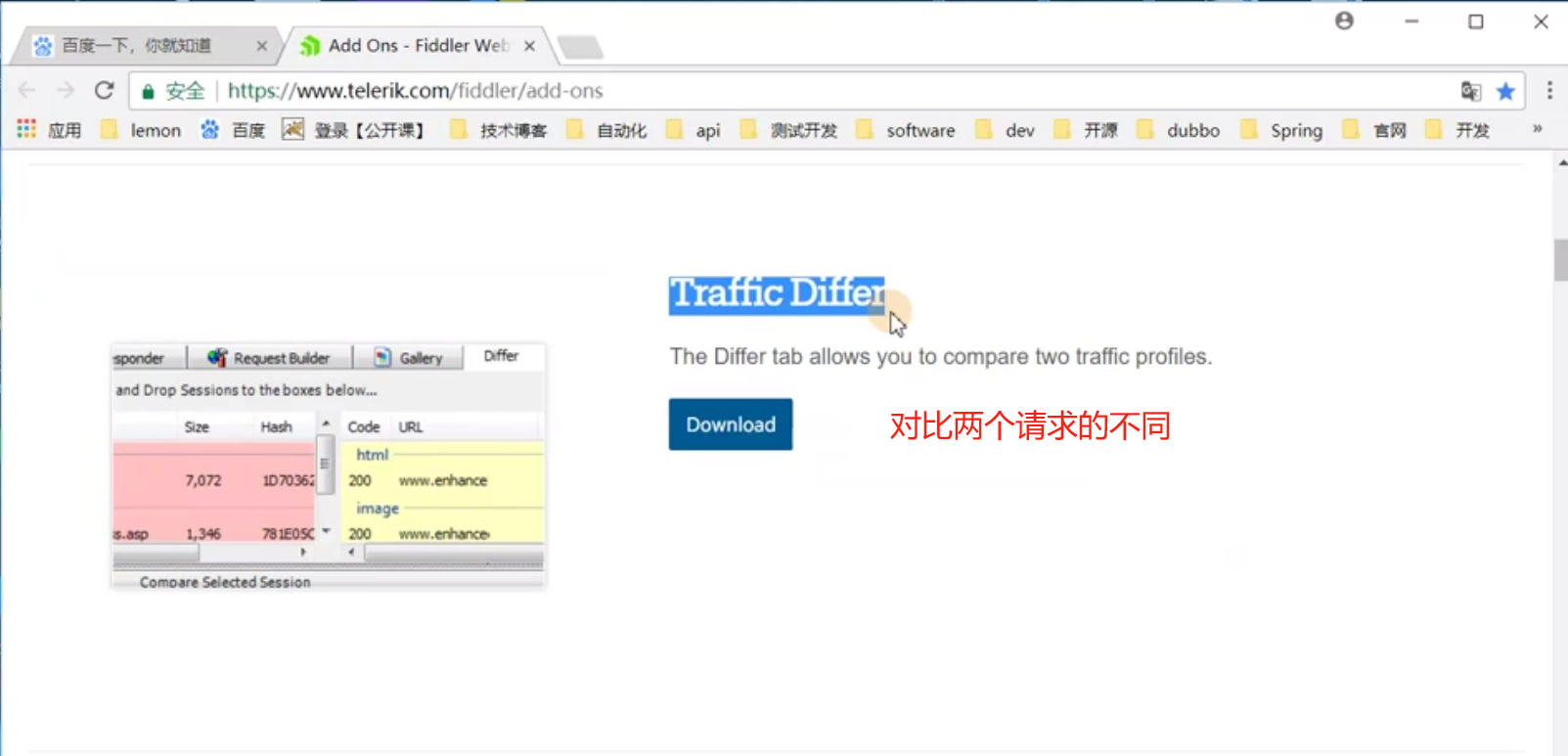Image resolution: width=1568 pixels, height=756 pixels.
Task: Open the translate page icon
Action: pos(1470,91)
